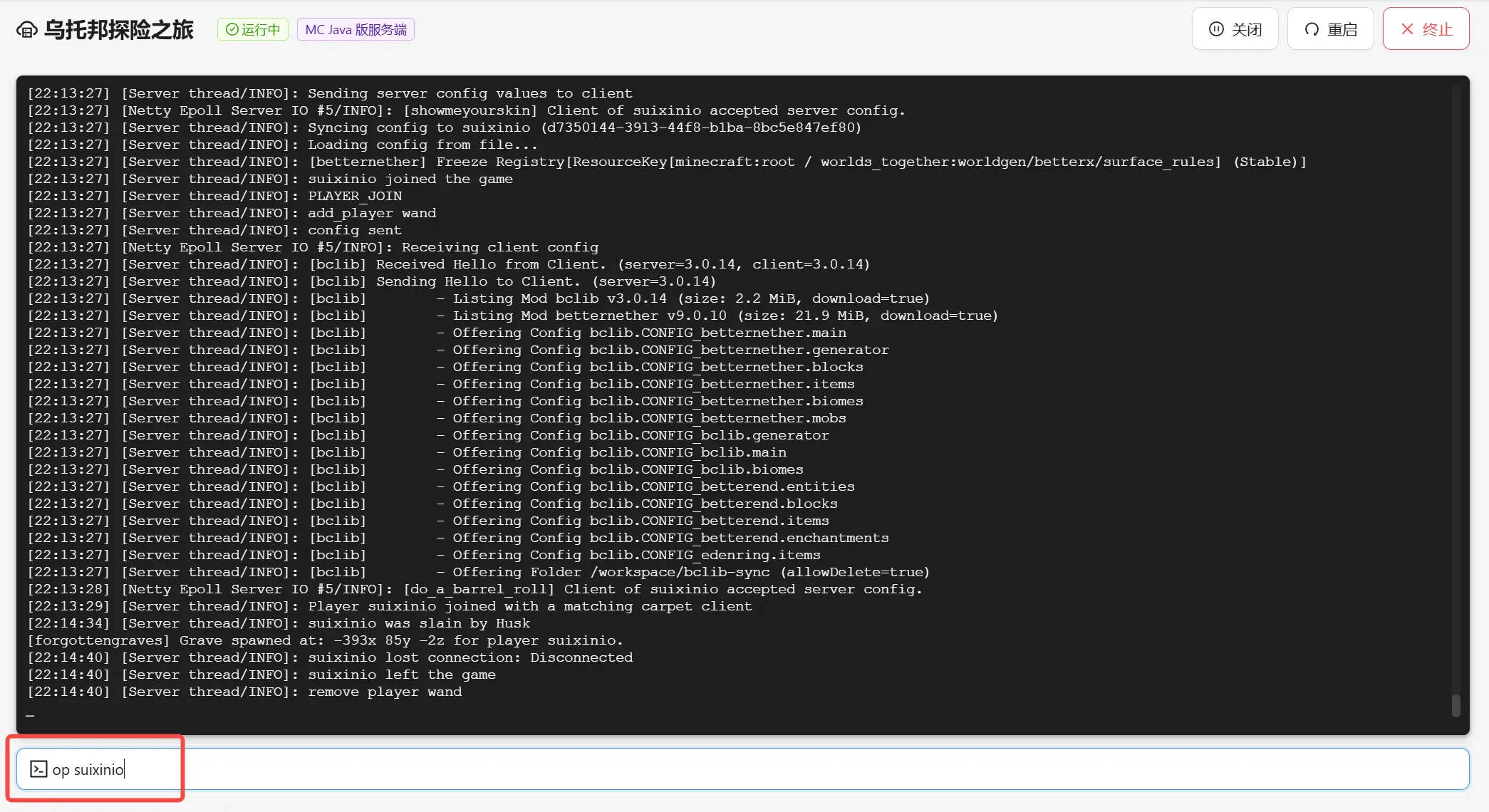Click the MC Java 版服务端 tag
Image resolution: width=1489 pixels, height=812 pixels.
point(356,30)
